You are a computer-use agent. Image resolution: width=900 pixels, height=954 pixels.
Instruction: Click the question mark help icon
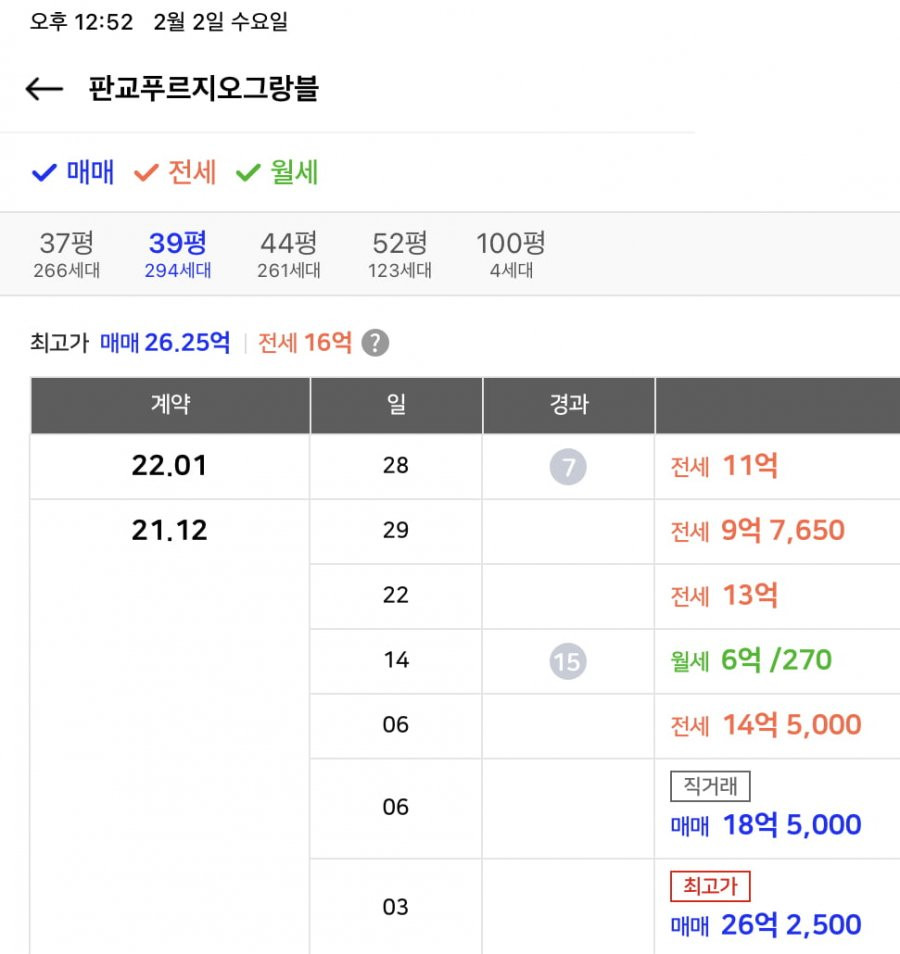click(375, 343)
